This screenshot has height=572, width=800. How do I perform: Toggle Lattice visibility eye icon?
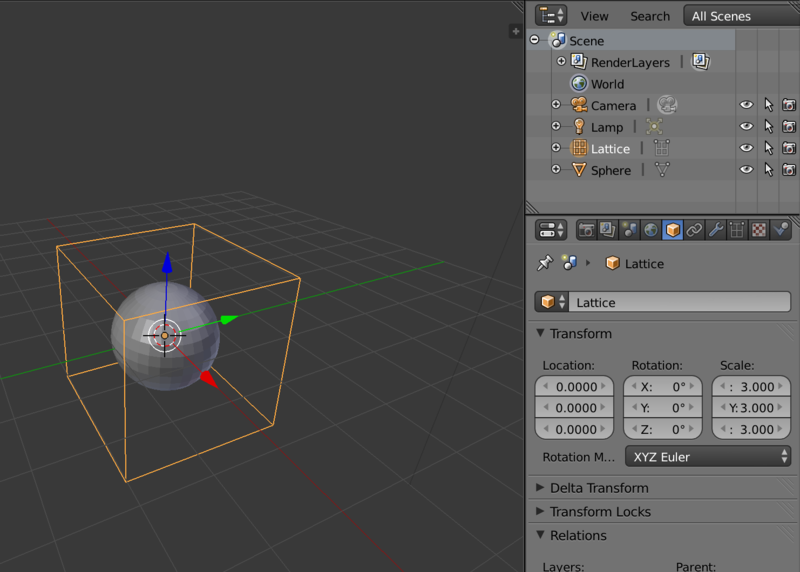click(746, 148)
